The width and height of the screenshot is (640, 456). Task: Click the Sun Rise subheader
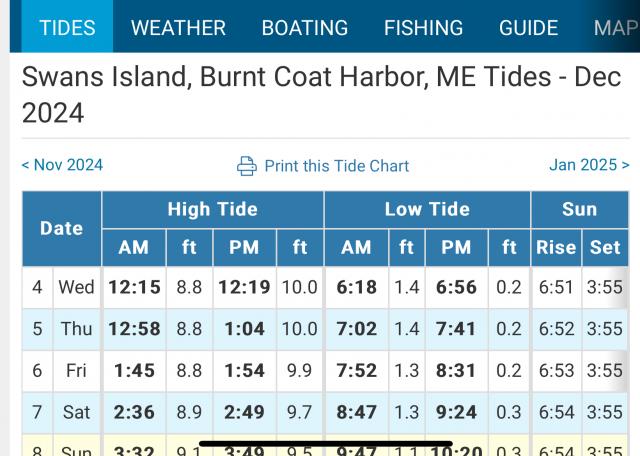tap(556, 247)
